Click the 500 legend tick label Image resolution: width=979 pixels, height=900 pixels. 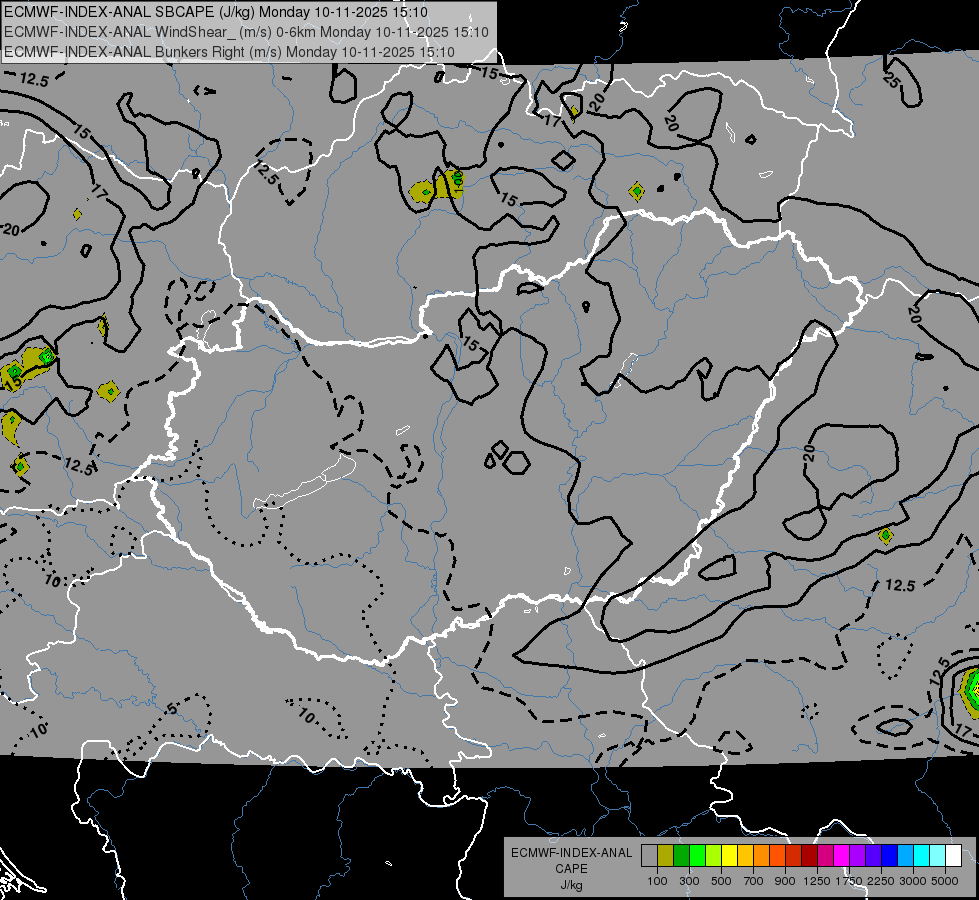point(721,881)
